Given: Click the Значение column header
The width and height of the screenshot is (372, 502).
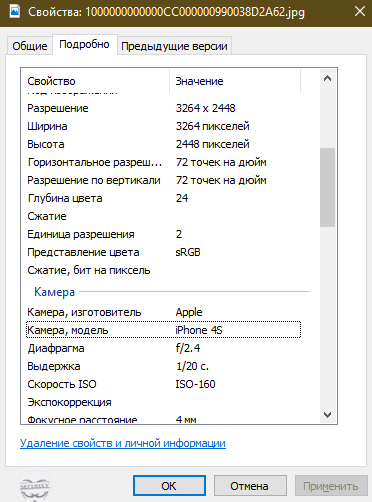Looking at the screenshot, I should 235,81.
